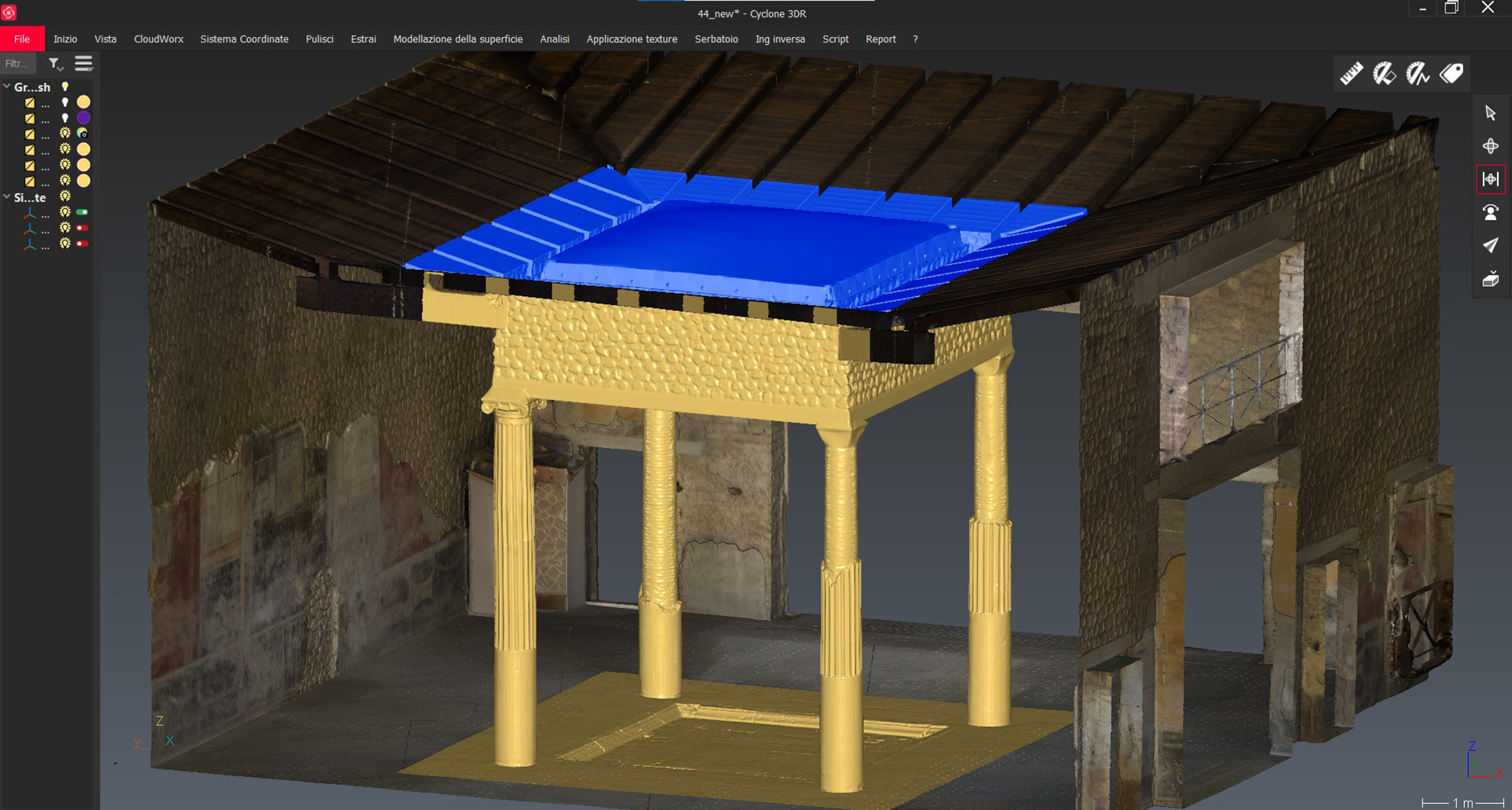Collapse the Gr...sh tree group

tap(7, 86)
